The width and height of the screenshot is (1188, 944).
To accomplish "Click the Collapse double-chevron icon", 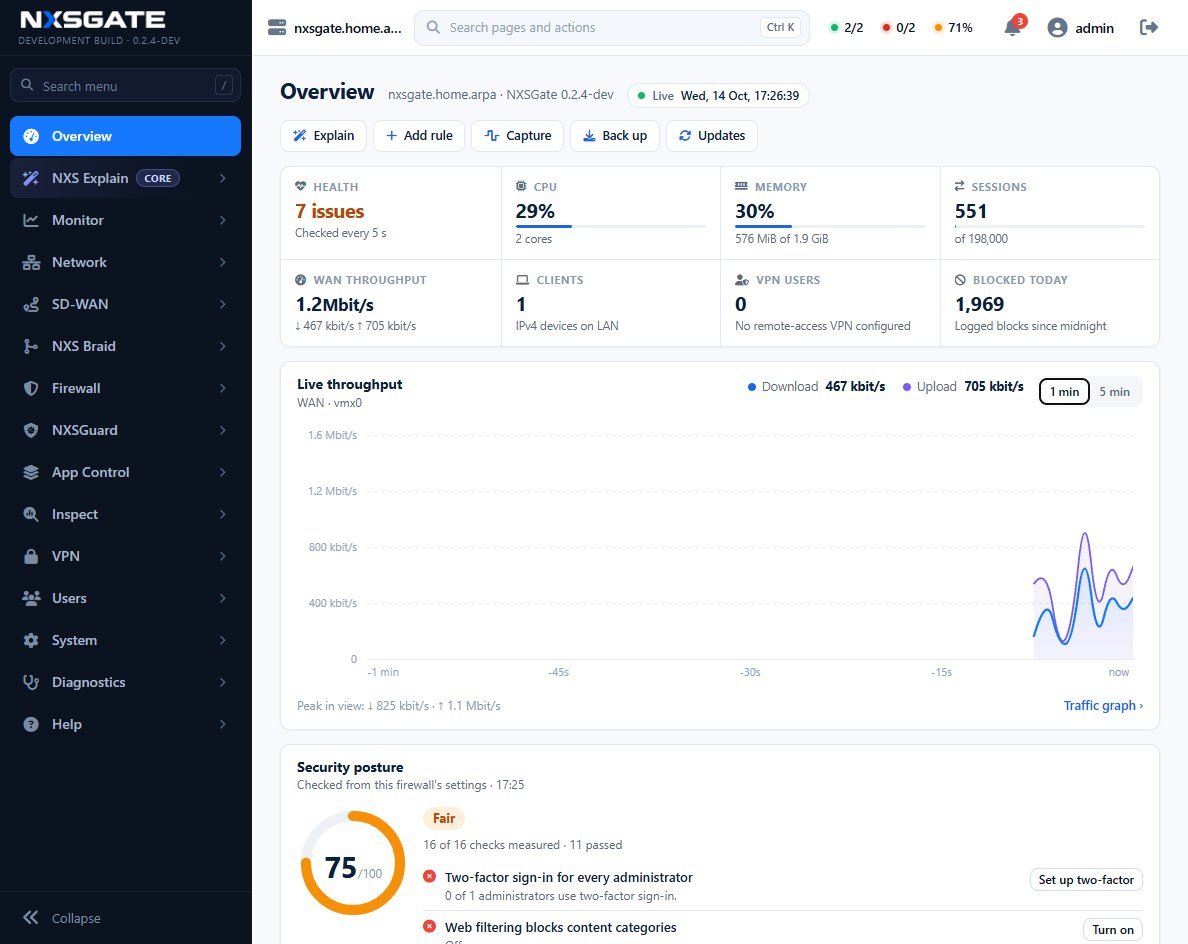I will tap(30, 917).
